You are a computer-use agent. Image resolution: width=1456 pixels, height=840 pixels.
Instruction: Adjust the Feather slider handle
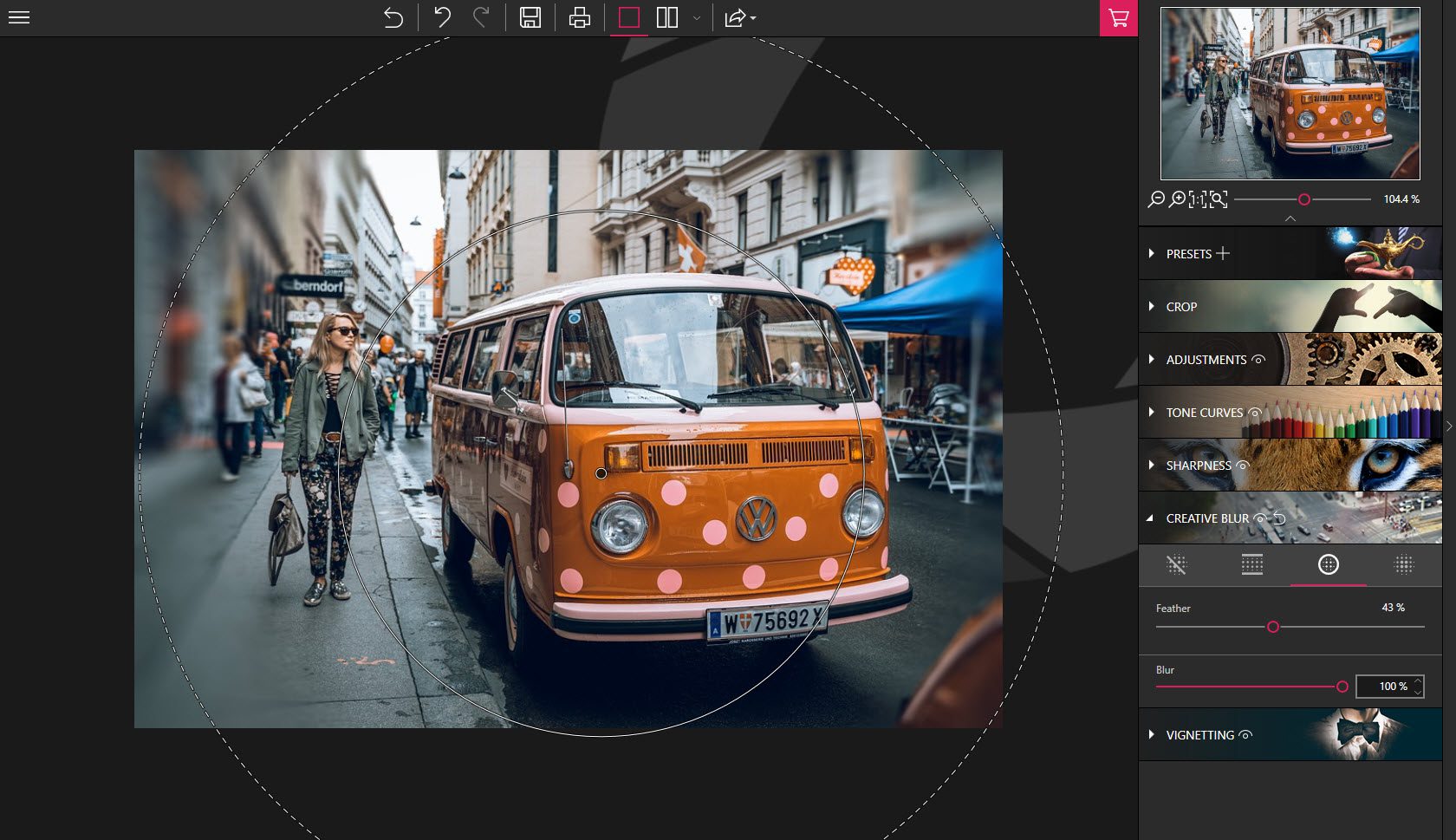pyautogui.click(x=1273, y=627)
